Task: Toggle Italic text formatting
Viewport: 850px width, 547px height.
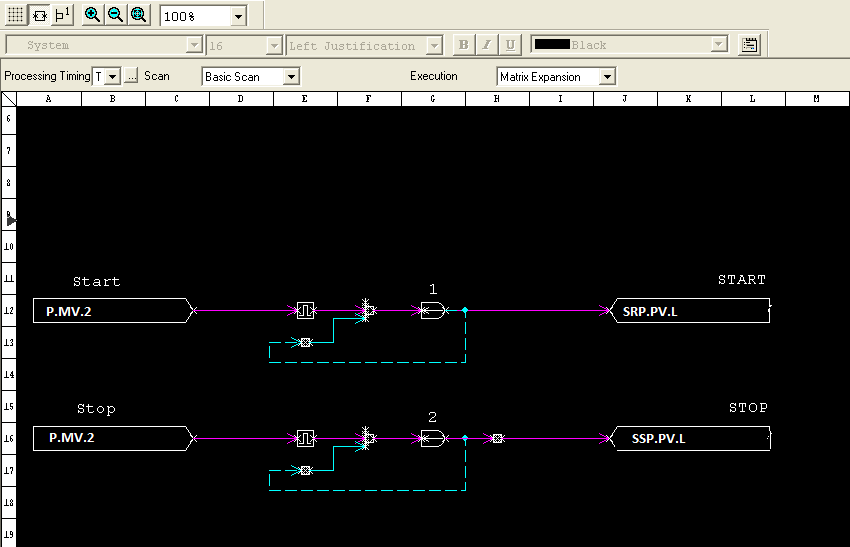Action: (x=486, y=45)
